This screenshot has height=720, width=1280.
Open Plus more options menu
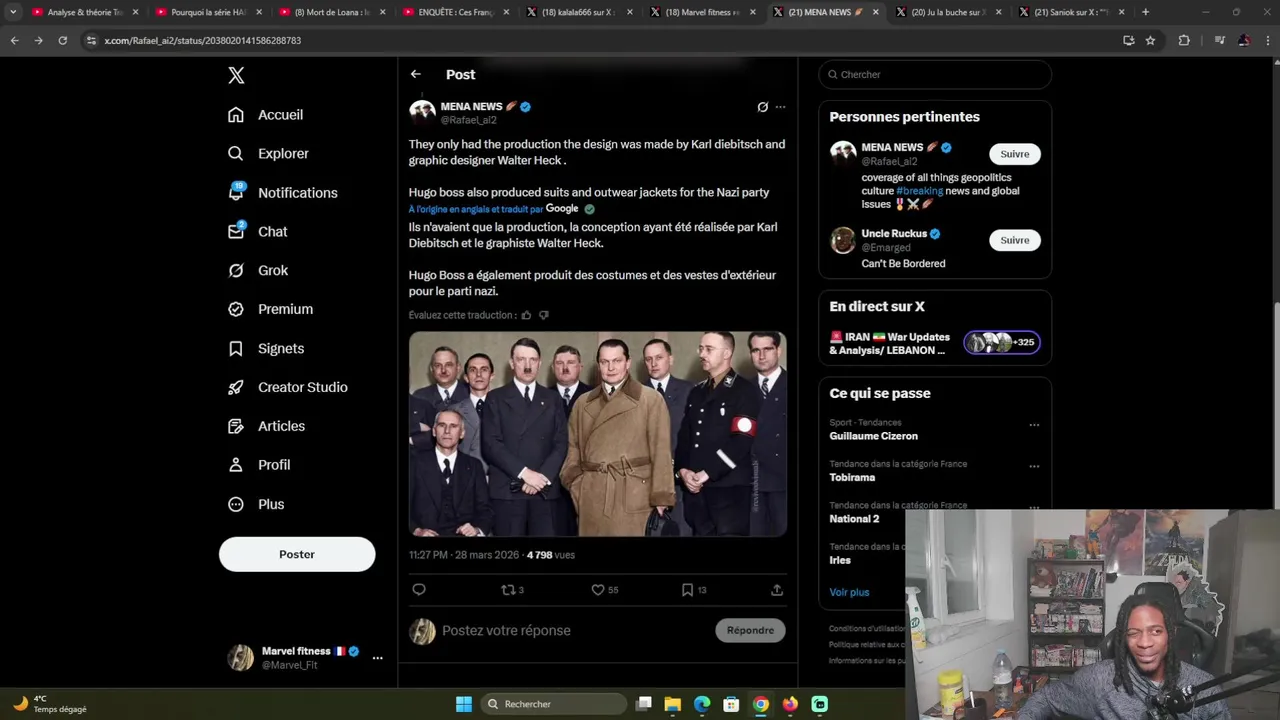255,504
